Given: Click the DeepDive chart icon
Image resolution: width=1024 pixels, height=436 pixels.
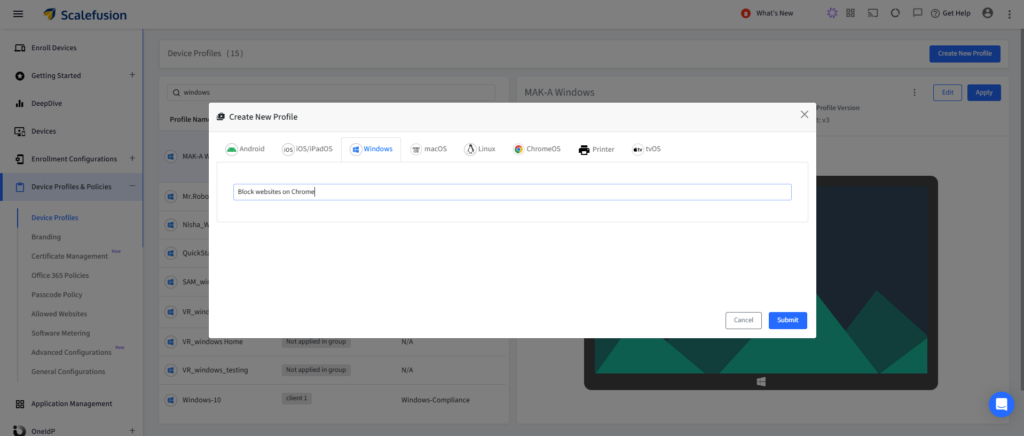Looking at the screenshot, I should pos(20,103).
